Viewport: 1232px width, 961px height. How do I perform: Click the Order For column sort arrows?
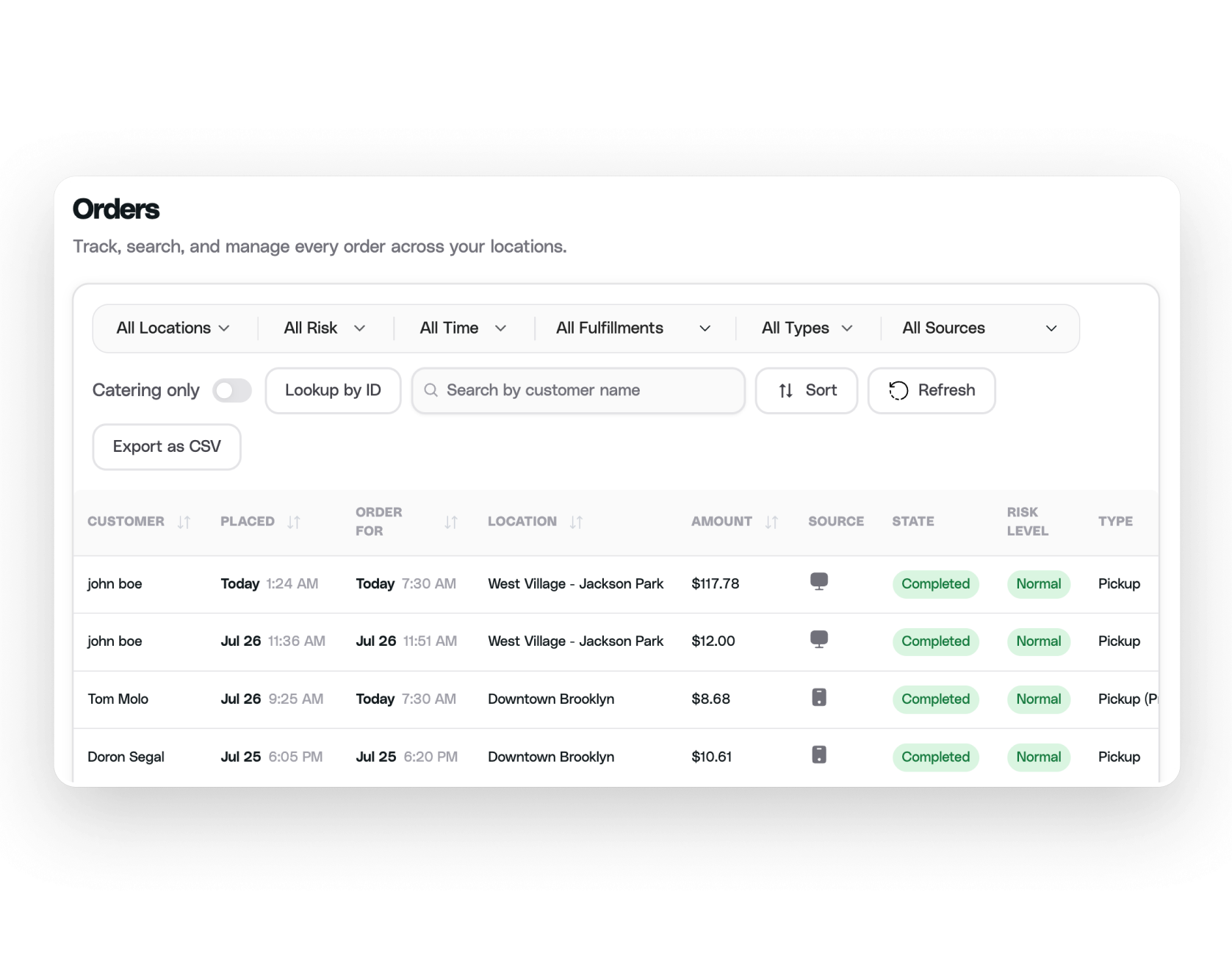coord(451,522)
